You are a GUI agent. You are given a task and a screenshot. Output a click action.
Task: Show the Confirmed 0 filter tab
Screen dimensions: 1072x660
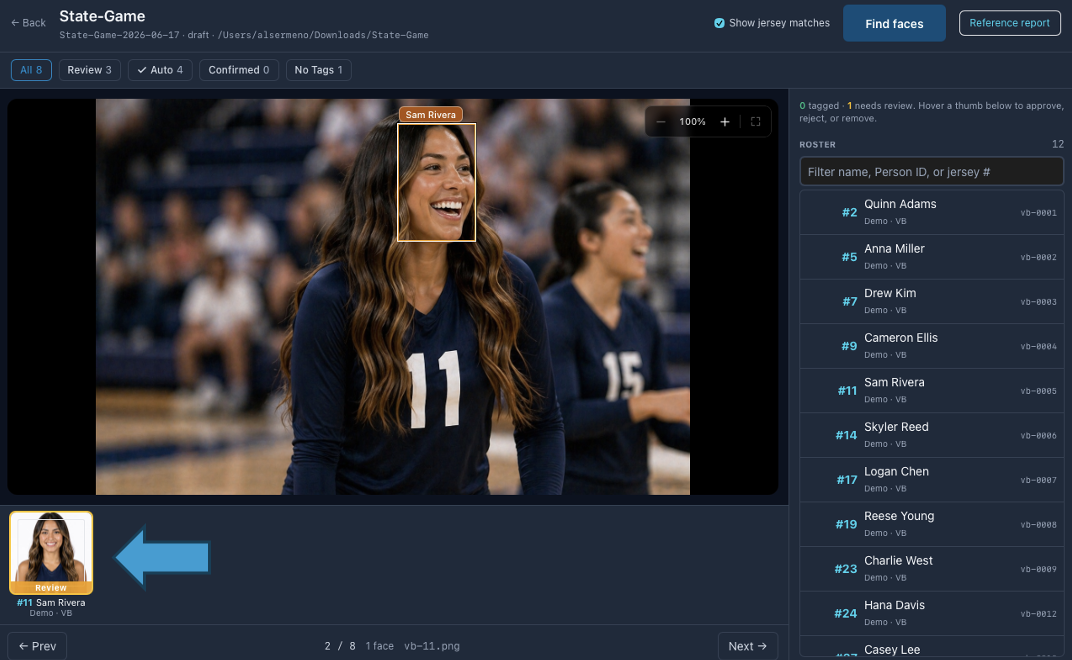(x=239, y=70)
